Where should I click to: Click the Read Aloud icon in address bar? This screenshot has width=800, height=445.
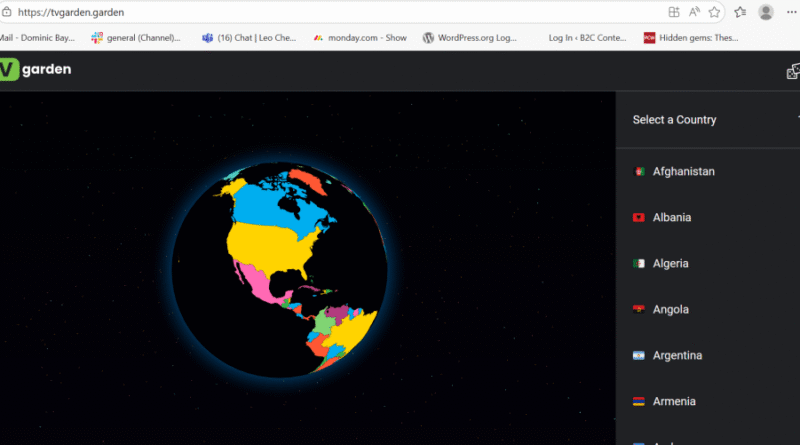pos(695,12)
